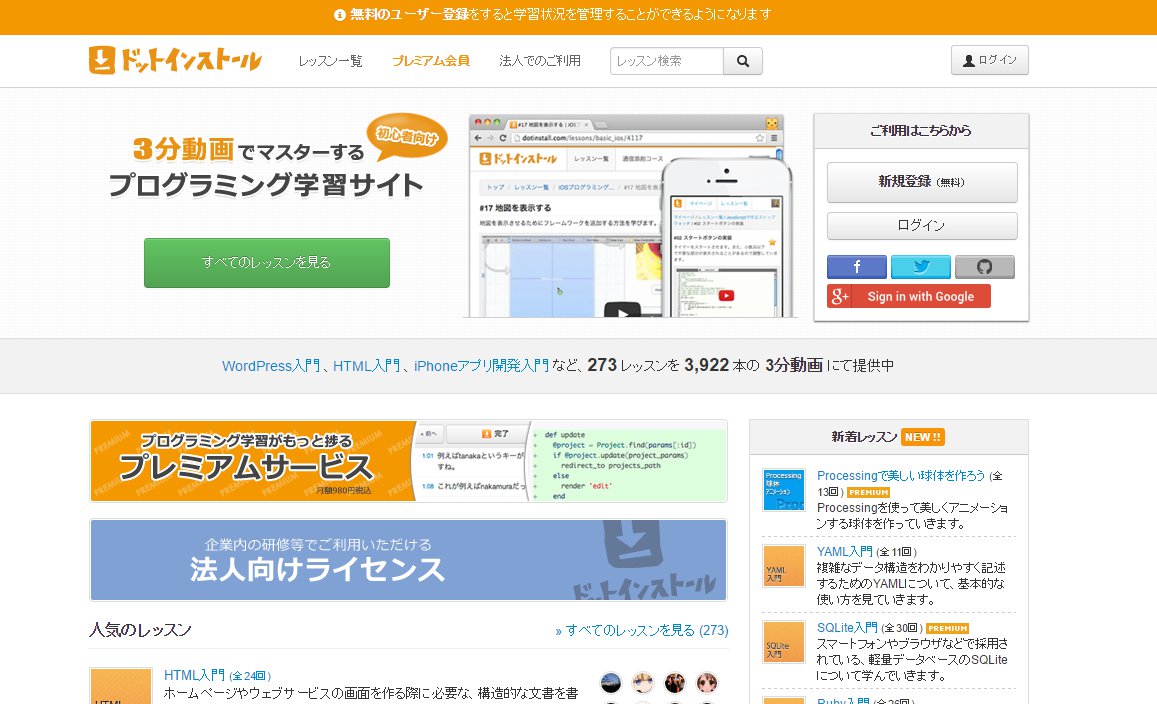Click the ドットインストール logo in header
1157x704 pixels.
pyautogui.click(x=175, y=60)
